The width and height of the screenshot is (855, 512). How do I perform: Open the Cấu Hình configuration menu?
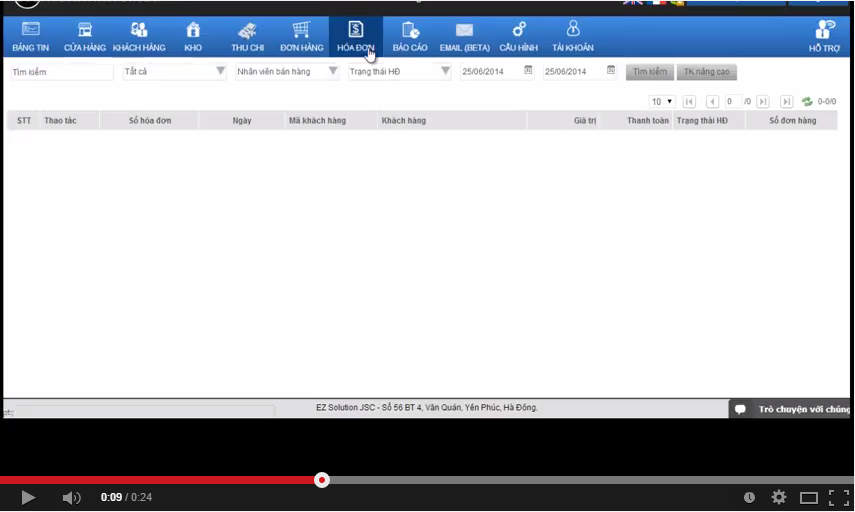pyautogui.click(x=519, y=31)
